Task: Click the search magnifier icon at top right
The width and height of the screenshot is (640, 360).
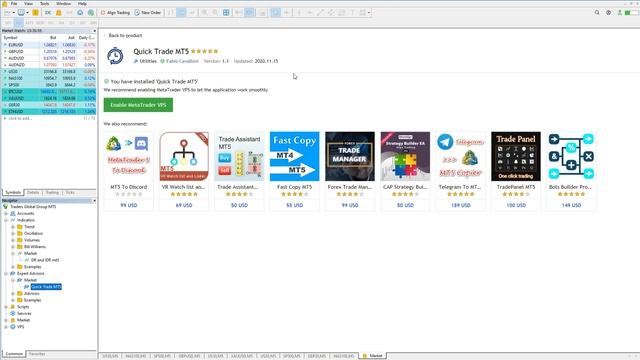Action: (x=597, y=13)
